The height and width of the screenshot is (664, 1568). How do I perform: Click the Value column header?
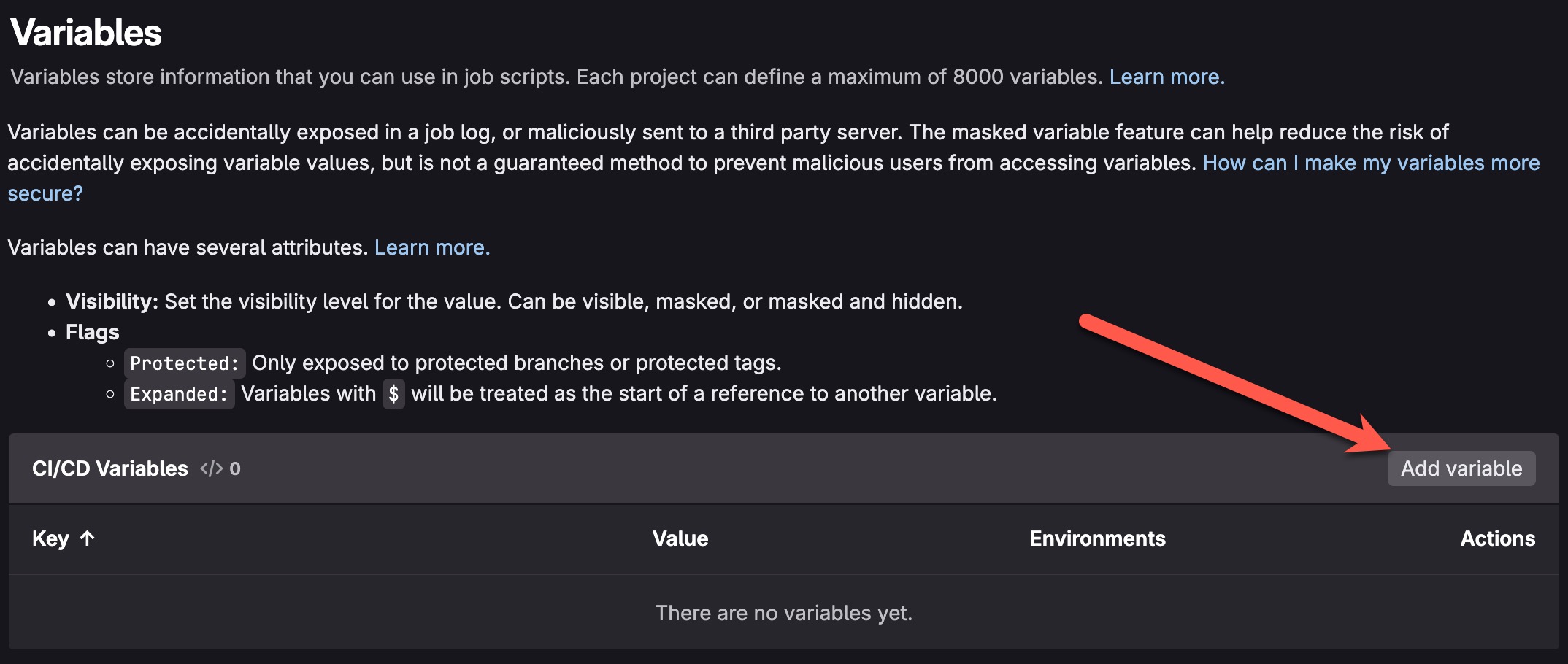(x=680, y=538)
